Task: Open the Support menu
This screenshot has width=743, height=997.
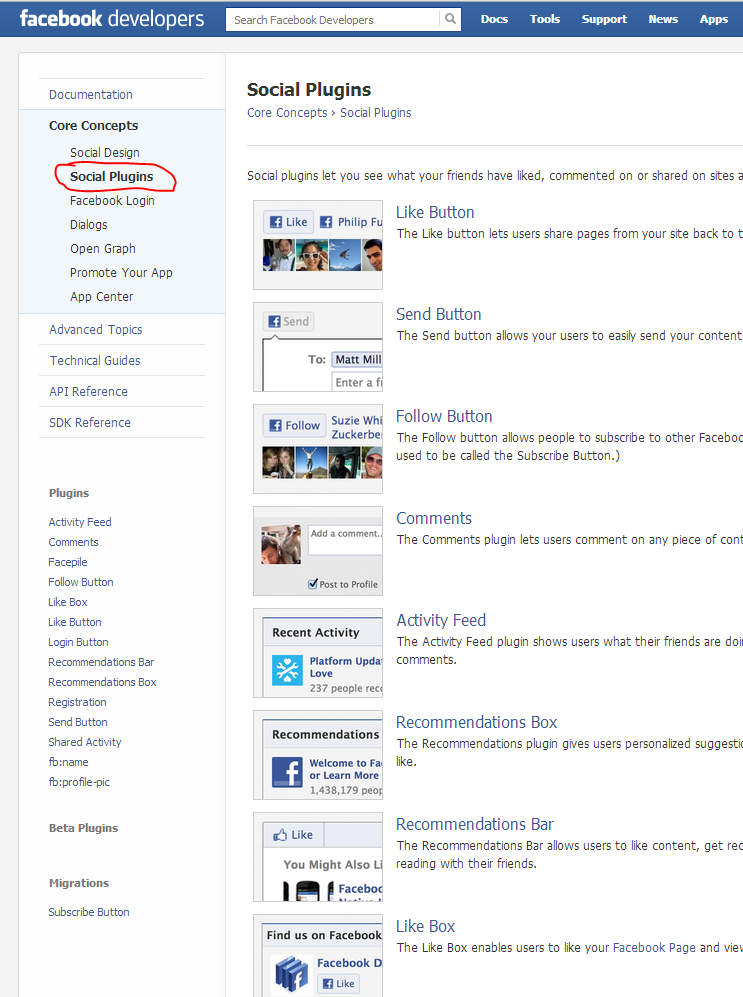Action: (604, 19)
